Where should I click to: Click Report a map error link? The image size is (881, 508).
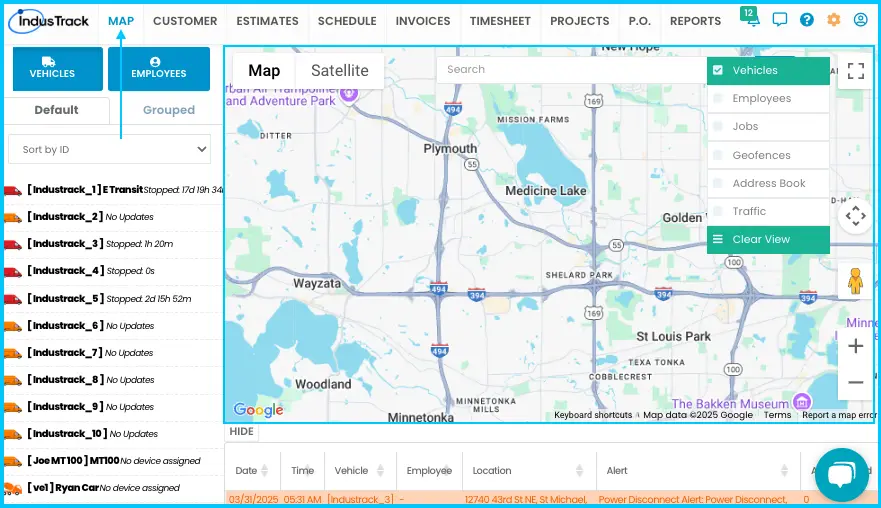[838, 415]
